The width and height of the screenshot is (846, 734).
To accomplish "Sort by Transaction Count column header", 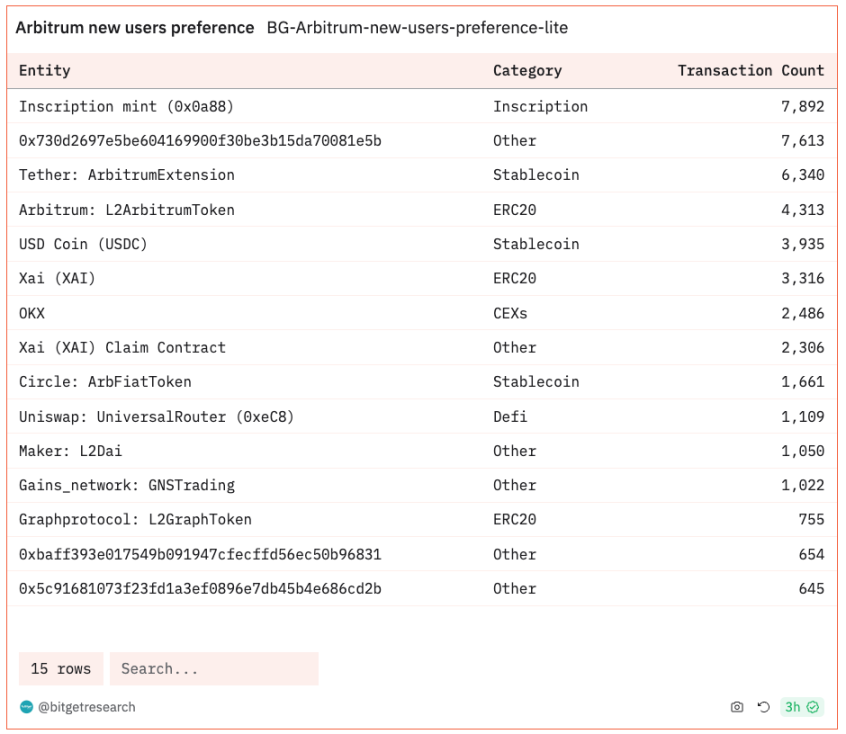I will (x=750, y=71).
